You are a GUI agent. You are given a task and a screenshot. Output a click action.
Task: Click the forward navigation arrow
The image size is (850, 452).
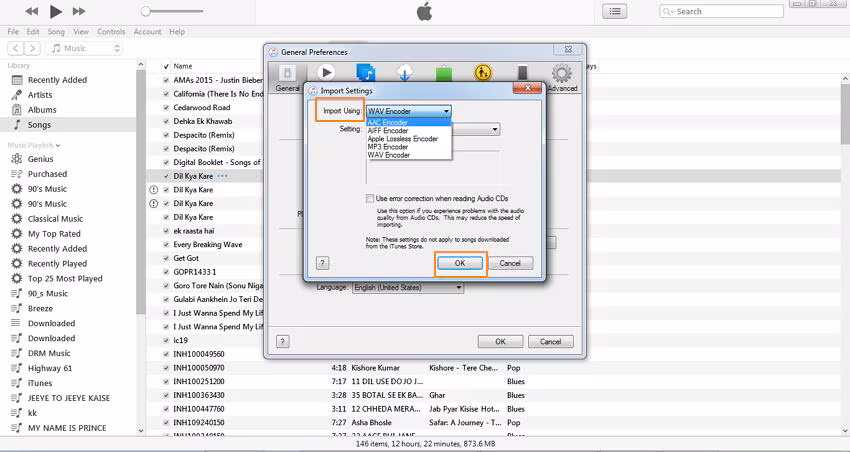(x=33, y=48)
